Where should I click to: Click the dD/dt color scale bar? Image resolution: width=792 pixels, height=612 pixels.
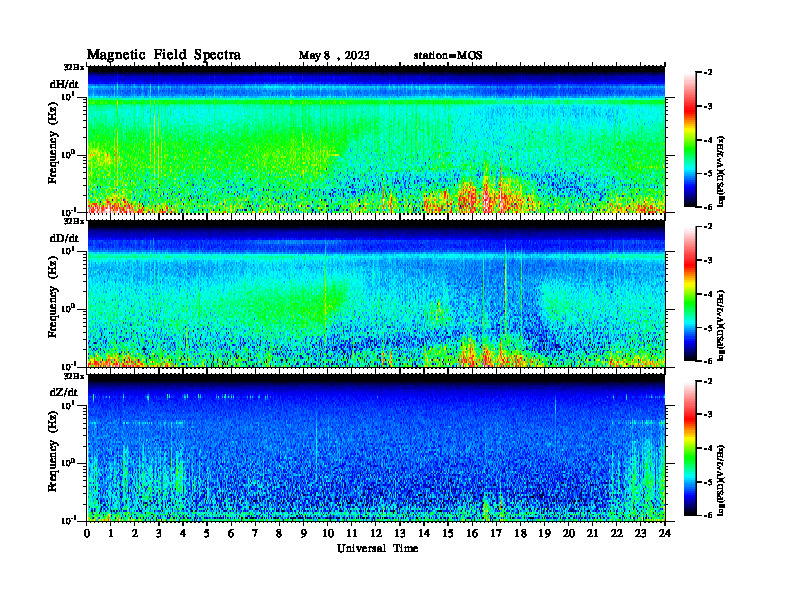click(689, 294)
